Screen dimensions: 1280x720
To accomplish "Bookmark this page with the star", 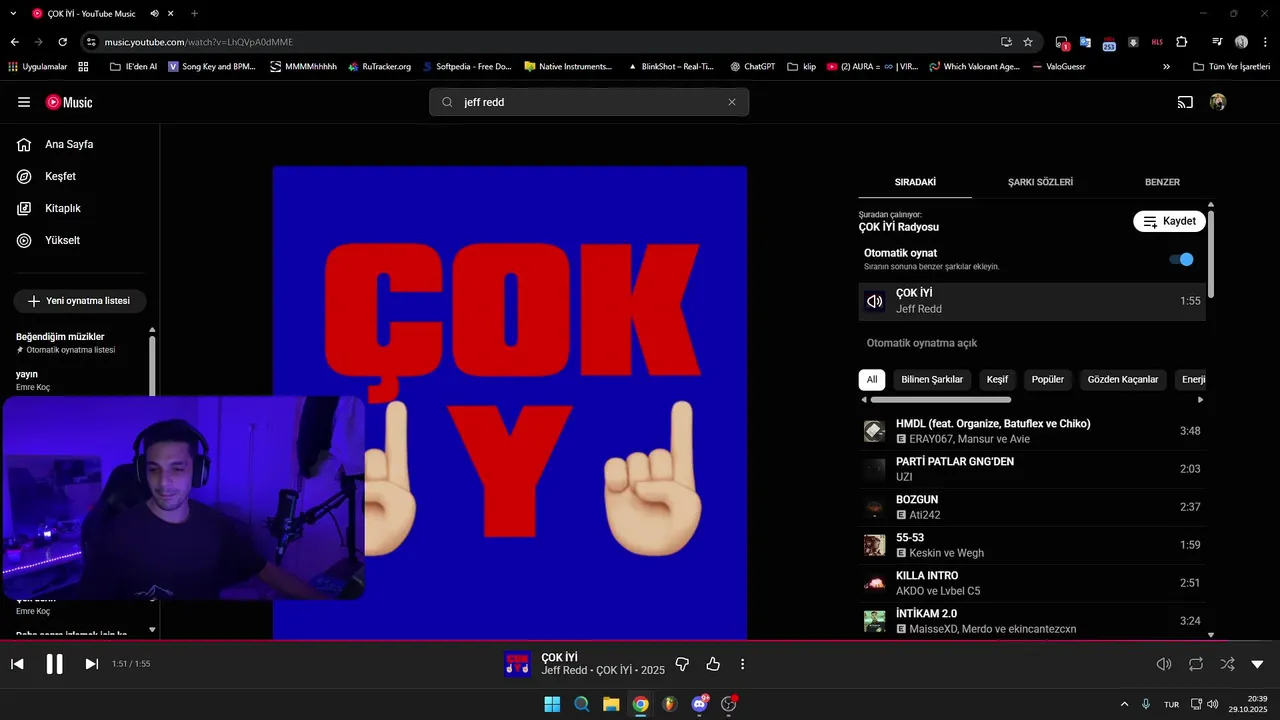I will point(1028,42).
